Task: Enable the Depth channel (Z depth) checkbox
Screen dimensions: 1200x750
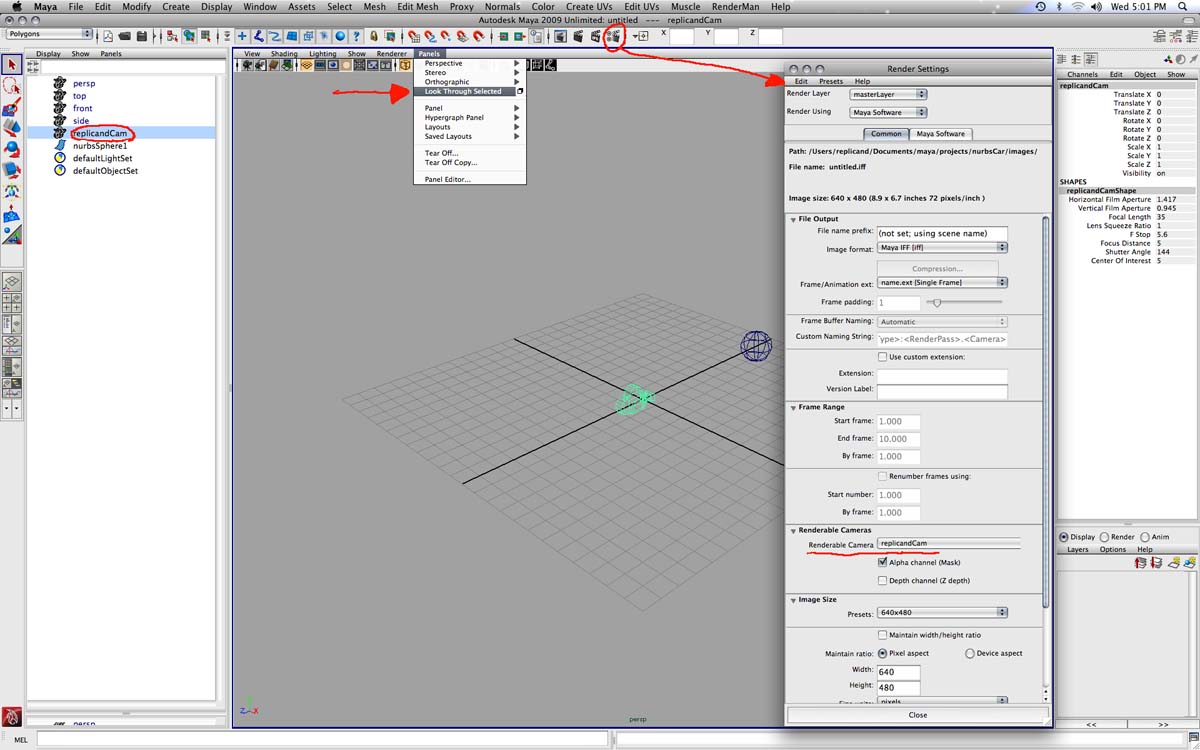Action: (x=882, y=580)
